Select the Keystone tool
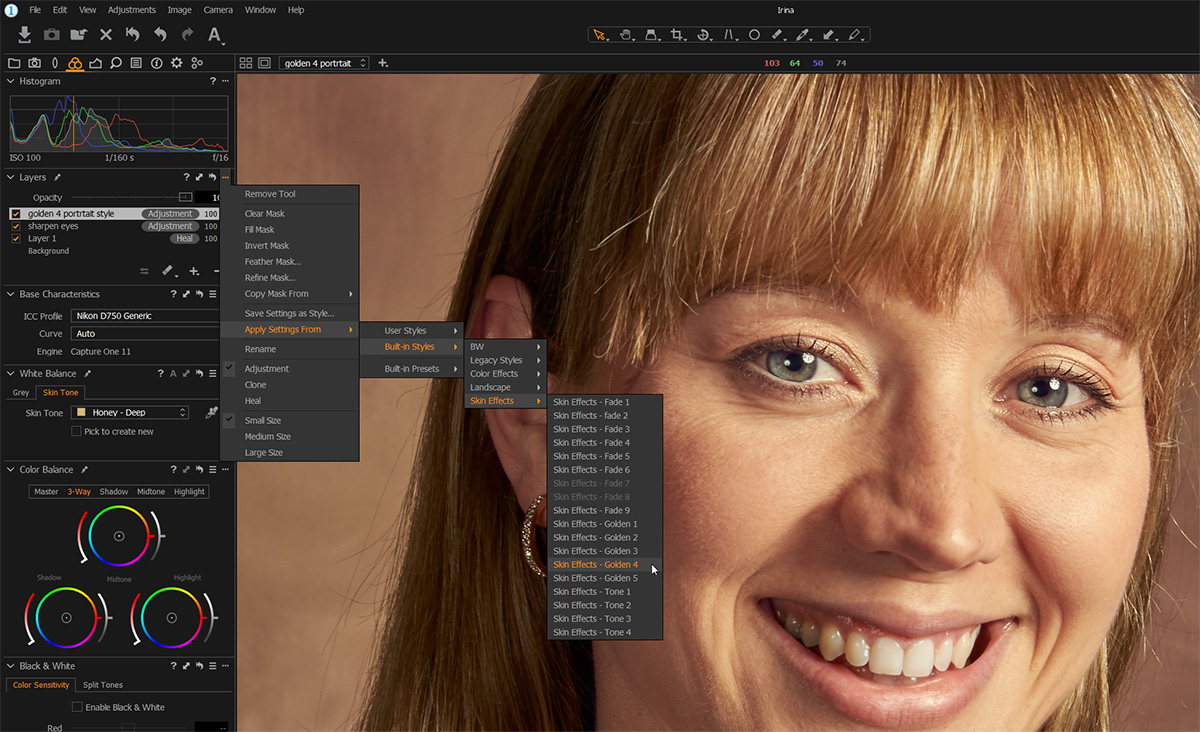Viewport: 1200px width, 732px height. [x=730, y=35]
